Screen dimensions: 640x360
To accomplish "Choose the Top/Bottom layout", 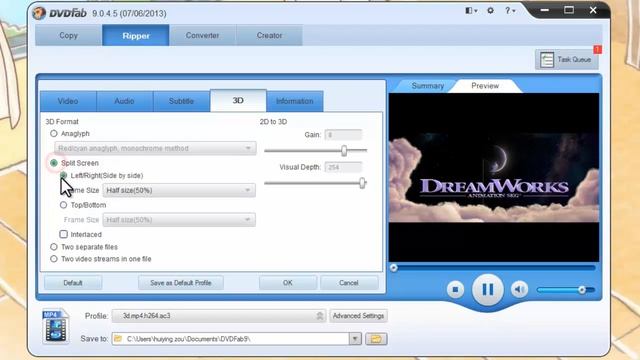I will 63,205.
